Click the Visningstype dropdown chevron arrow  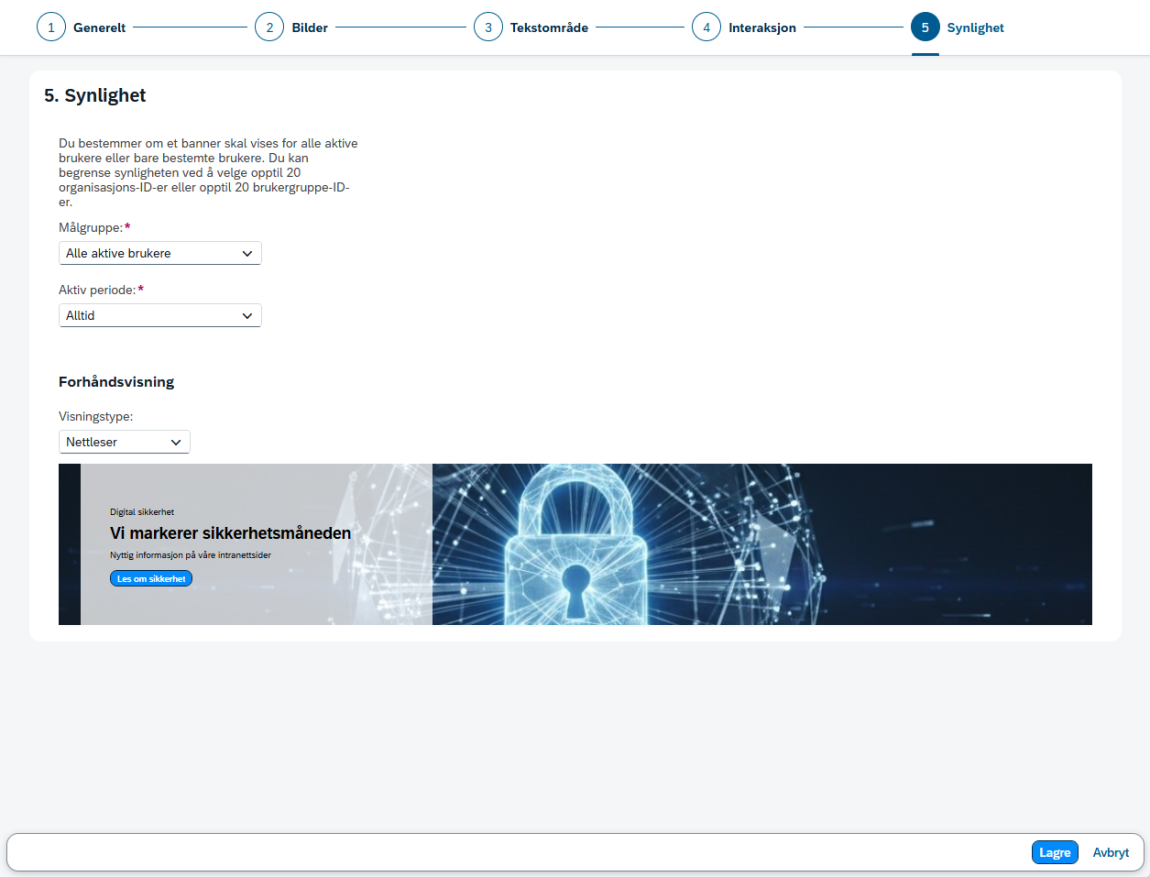click(176, 442)
